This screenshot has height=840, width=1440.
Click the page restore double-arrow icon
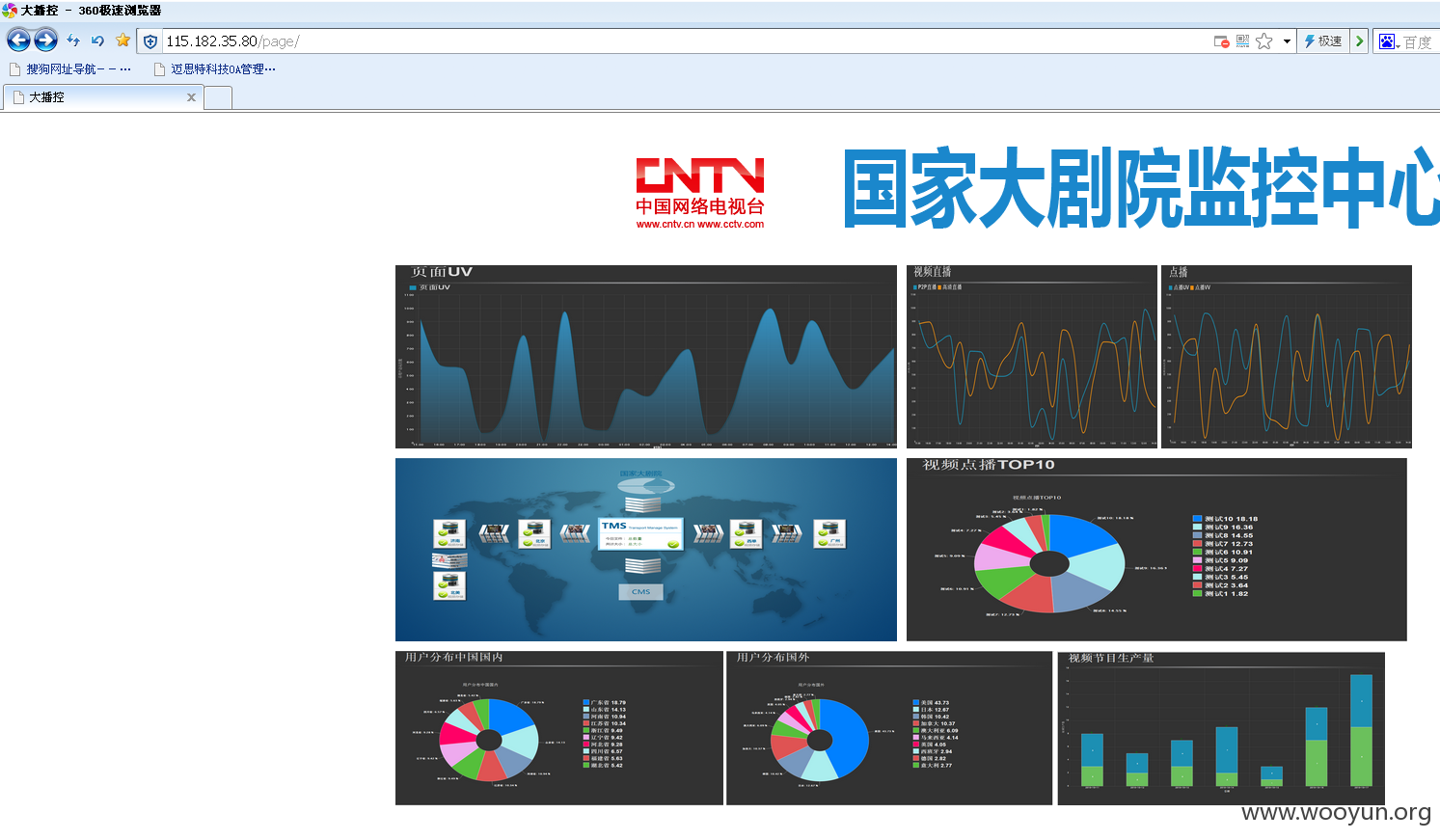[73, 41]
